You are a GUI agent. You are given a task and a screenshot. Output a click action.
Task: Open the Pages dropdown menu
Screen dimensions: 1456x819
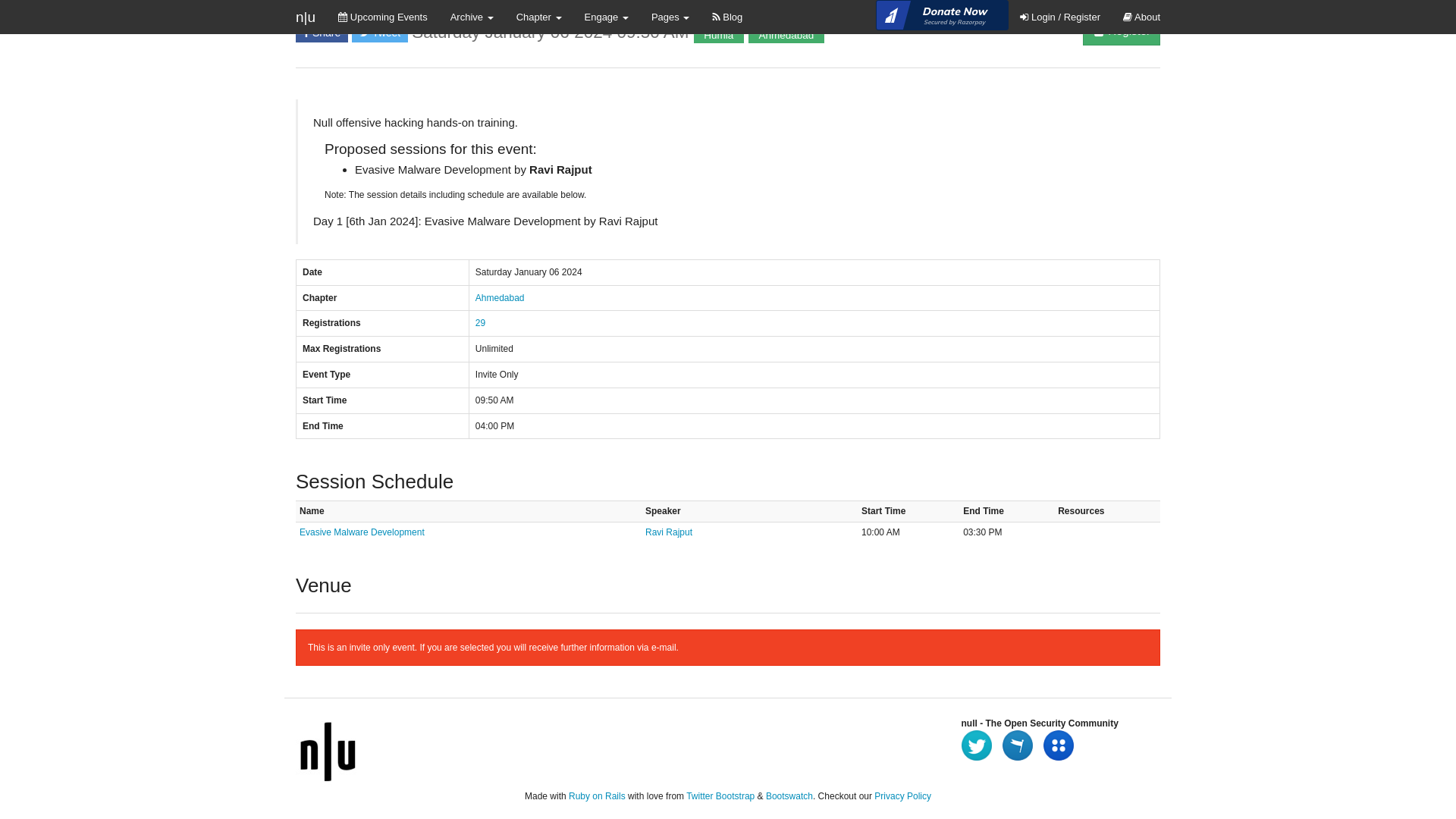point(670,17)
